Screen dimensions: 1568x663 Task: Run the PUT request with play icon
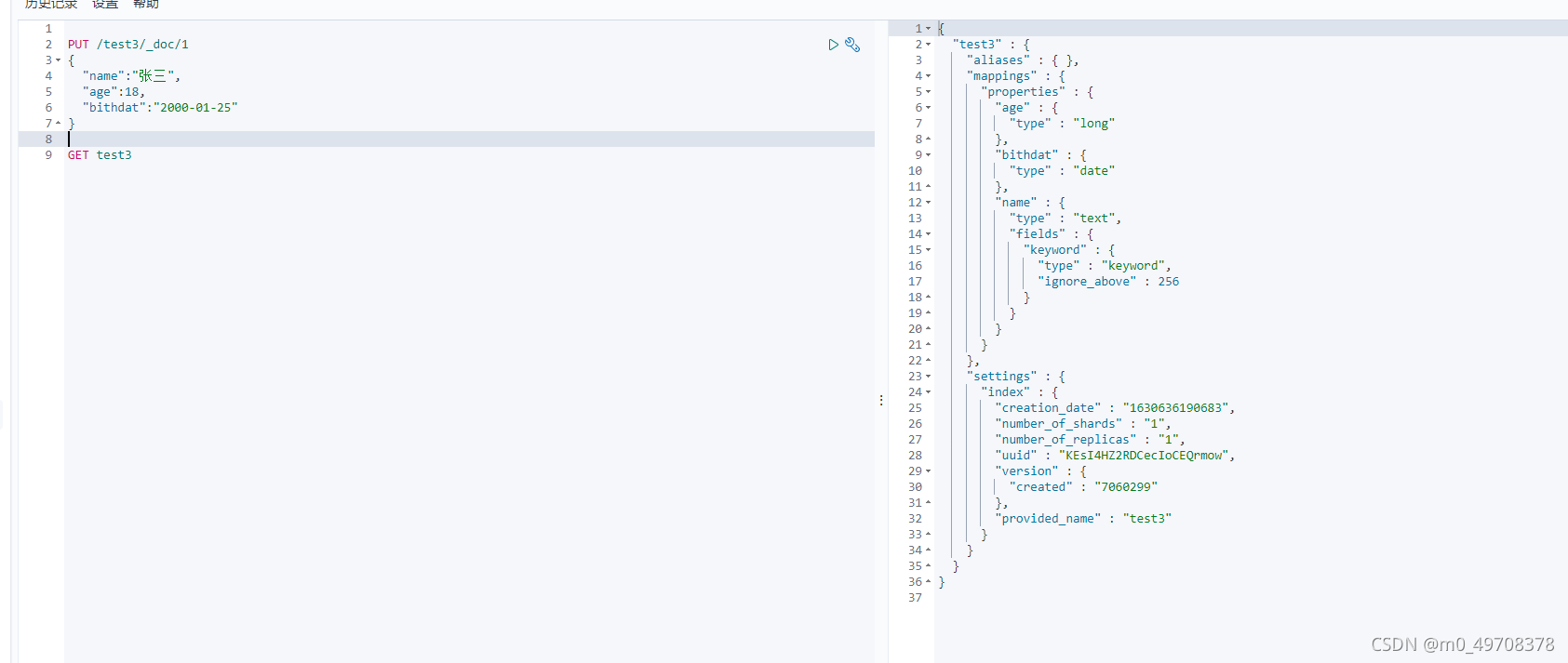tap(833, 45)
